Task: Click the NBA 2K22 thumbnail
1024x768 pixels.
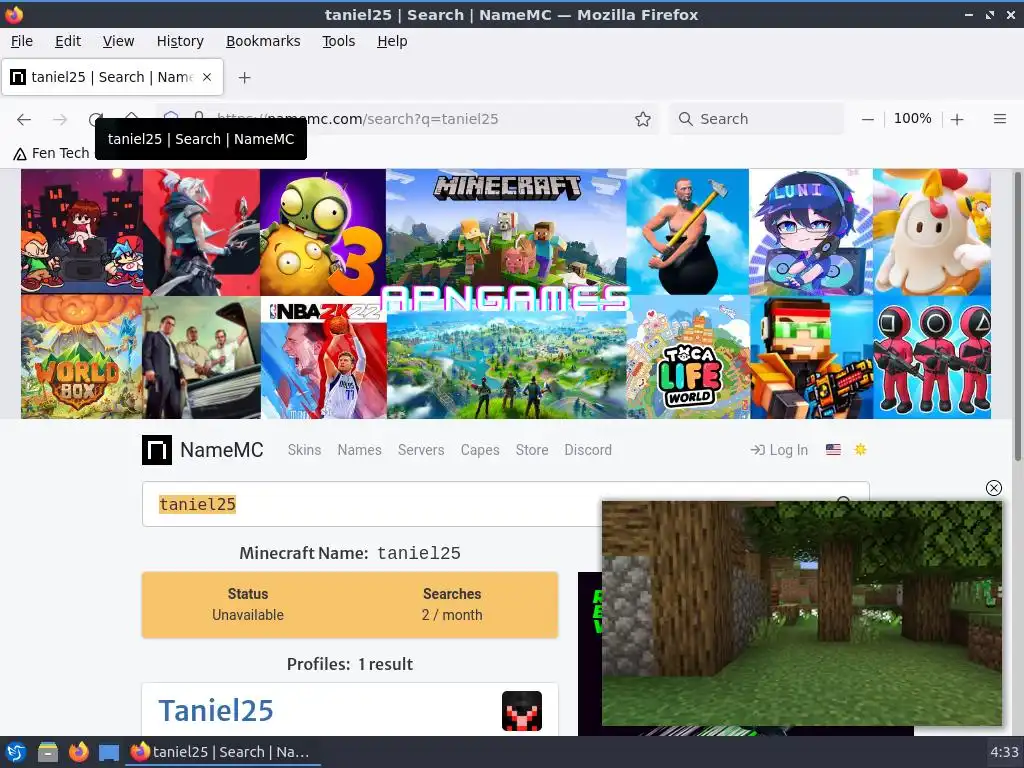Action: (x=324, y=357)
